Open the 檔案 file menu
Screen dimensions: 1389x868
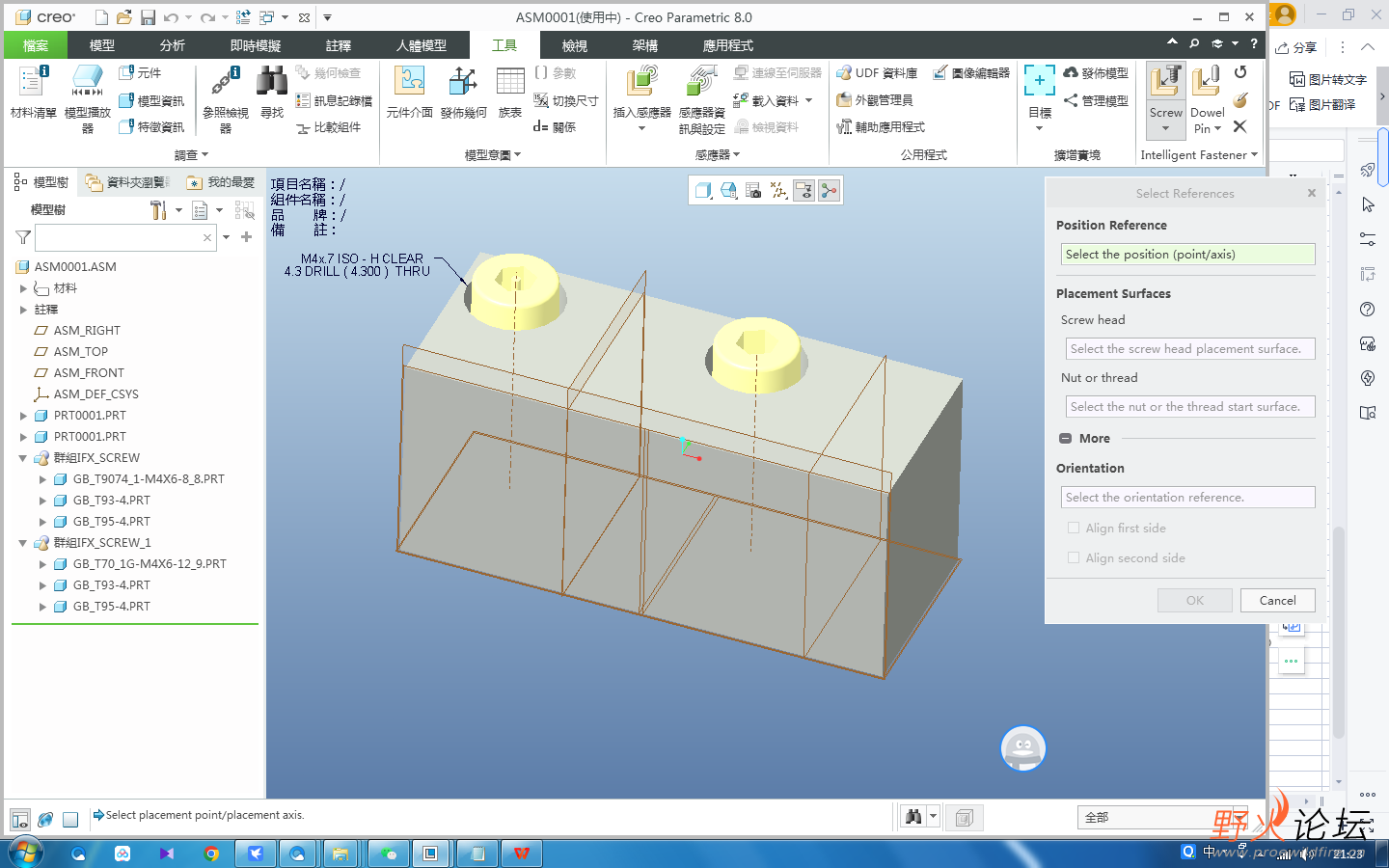36,45
